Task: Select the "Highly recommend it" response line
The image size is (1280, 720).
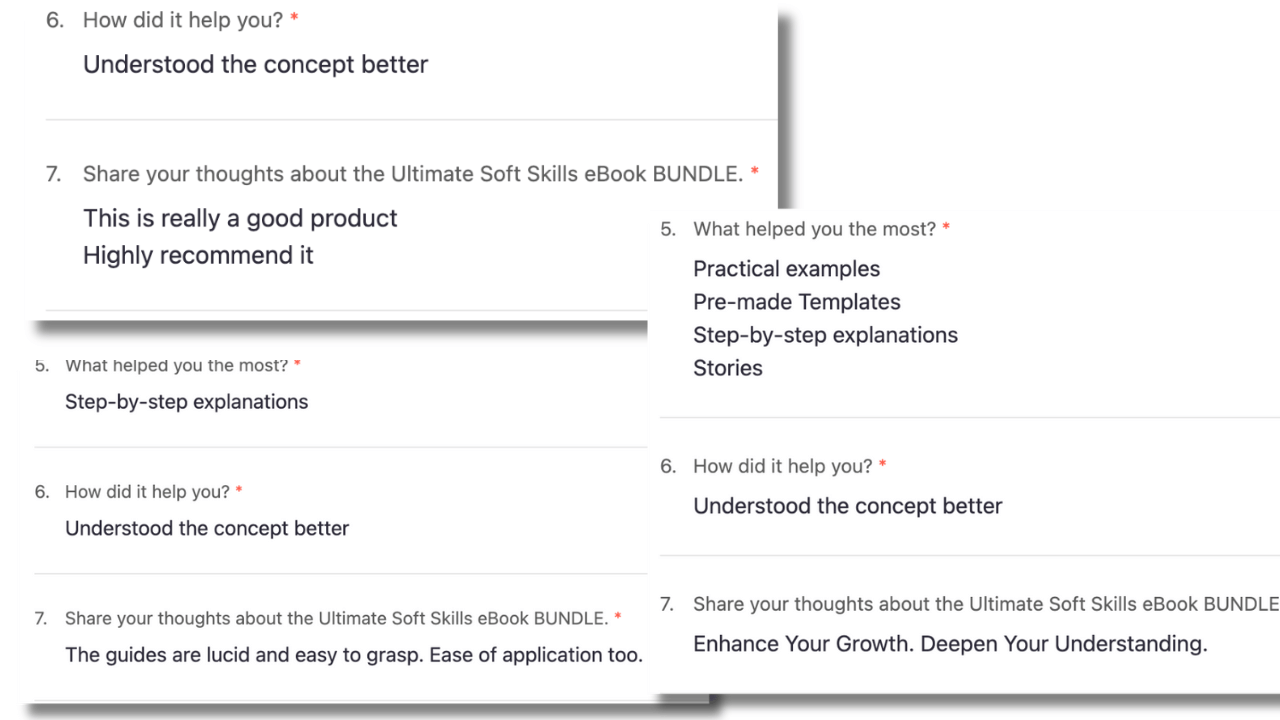Action: (198, 255)
